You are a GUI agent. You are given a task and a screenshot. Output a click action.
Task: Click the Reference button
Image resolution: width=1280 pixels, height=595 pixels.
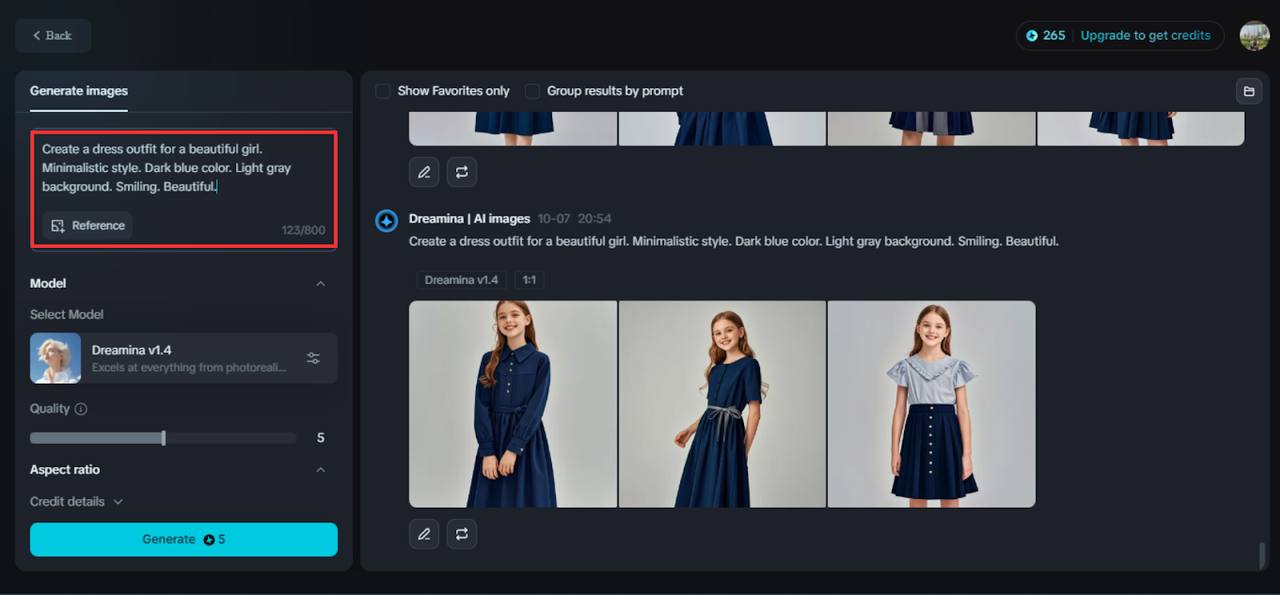(87, 226)
